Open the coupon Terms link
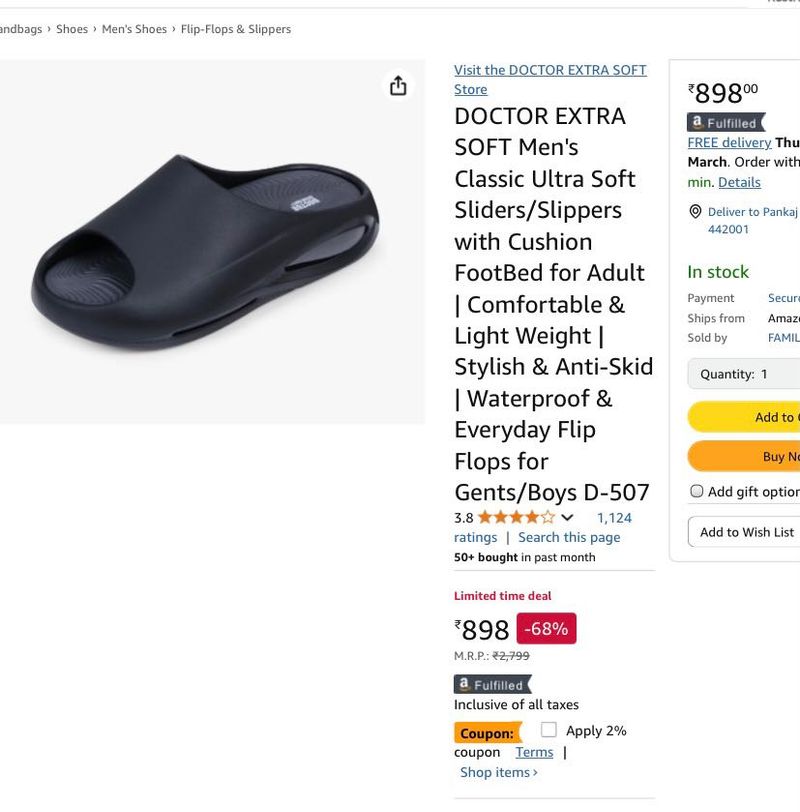 tap(534, 752)
